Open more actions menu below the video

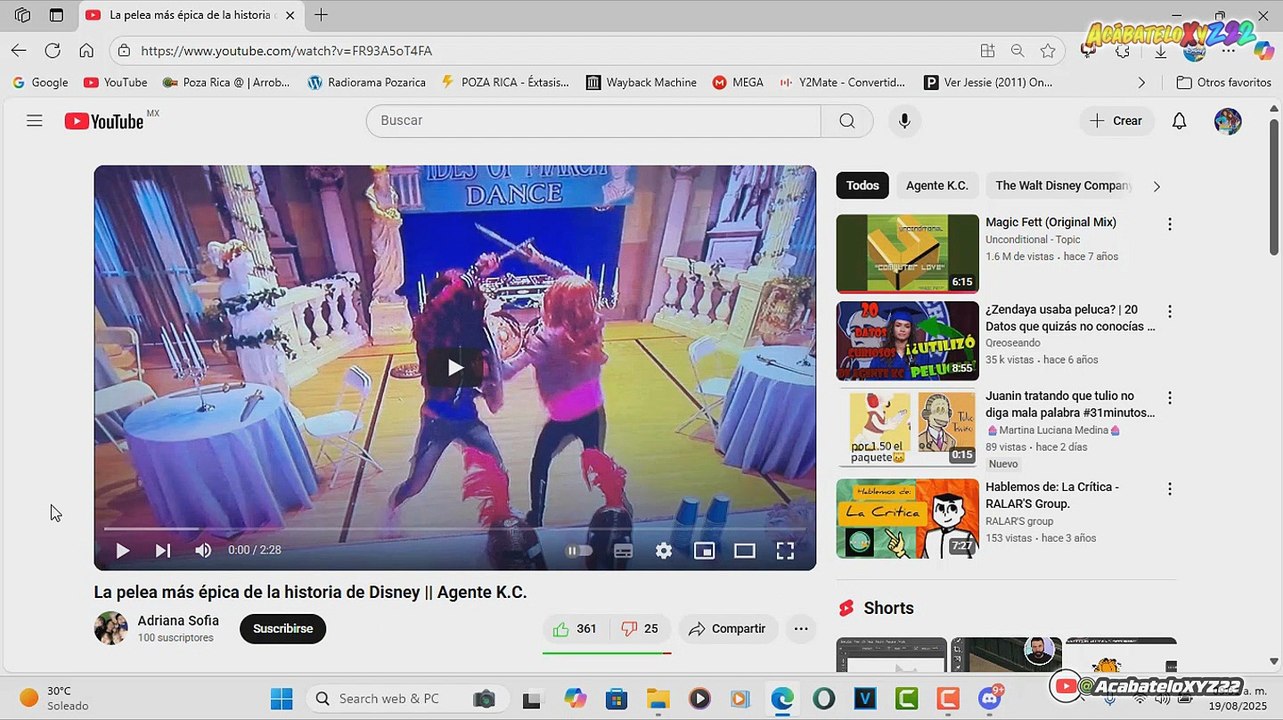tap(801, 629)
